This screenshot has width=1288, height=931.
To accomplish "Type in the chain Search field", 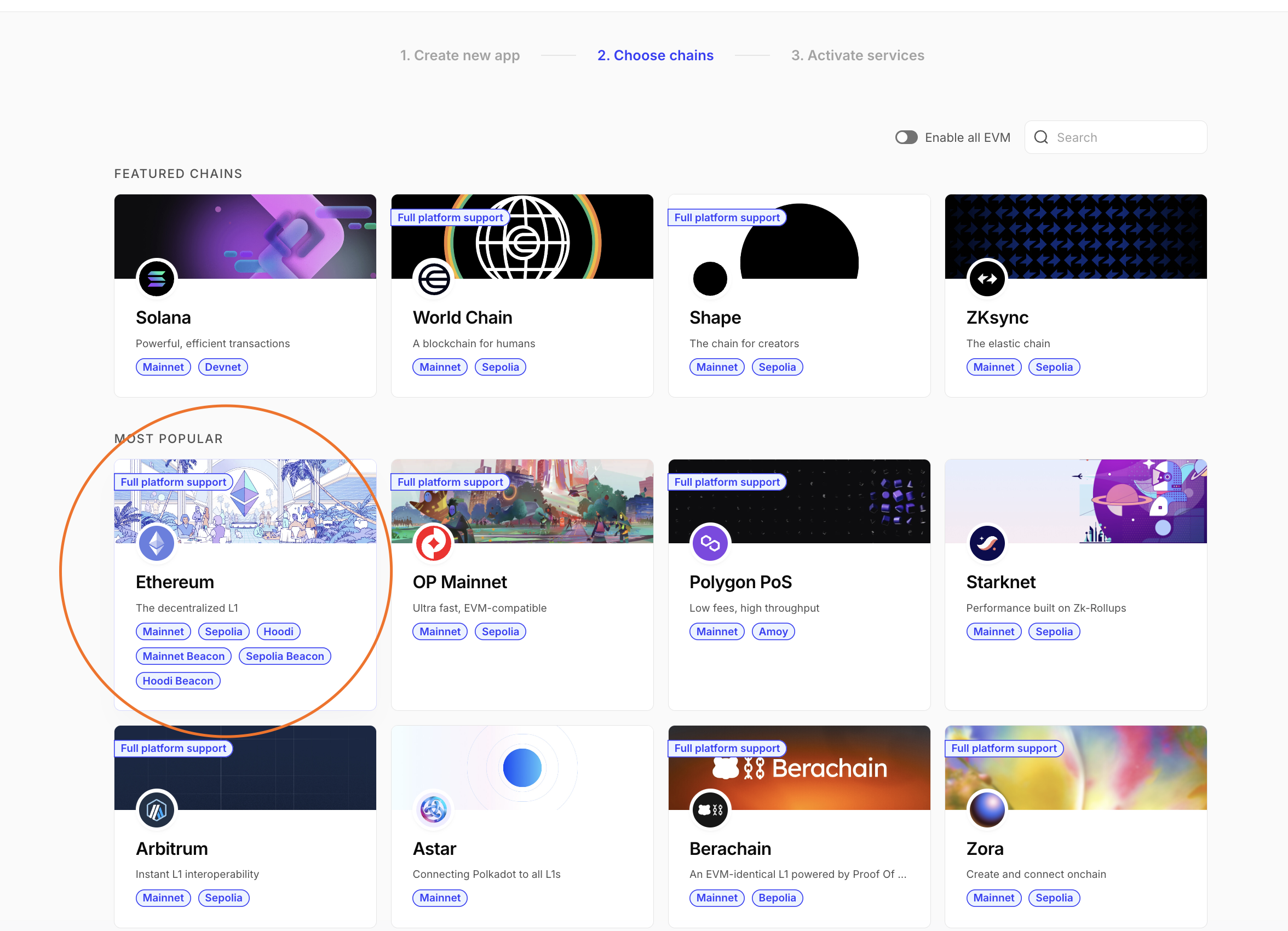I will pyautogui.click(x=1128, y=137).
